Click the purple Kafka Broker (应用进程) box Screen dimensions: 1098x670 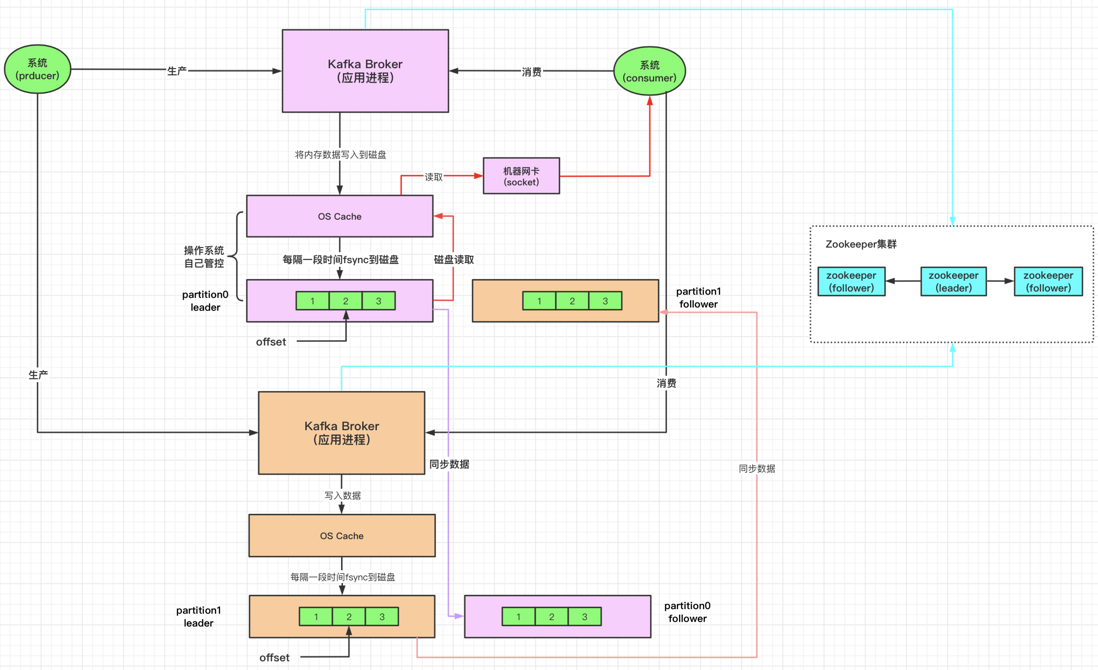tap(366, 71)
